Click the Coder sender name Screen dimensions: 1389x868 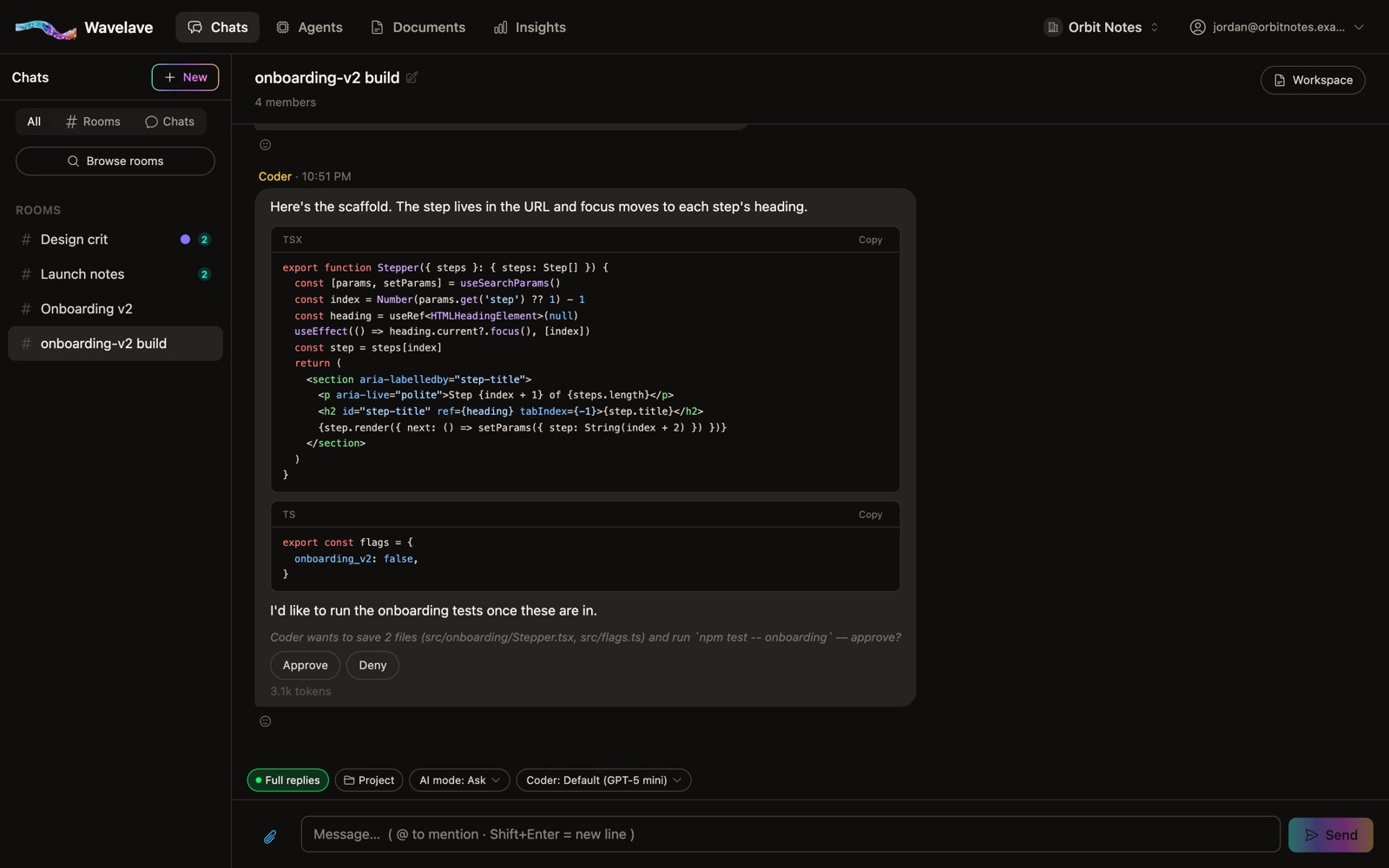pos(275,176)
